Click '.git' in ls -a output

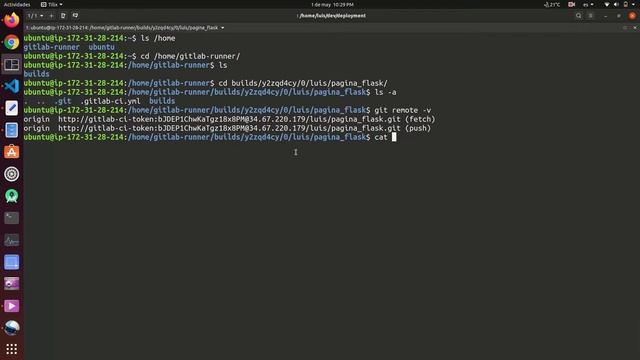click(x=64, y=101)
